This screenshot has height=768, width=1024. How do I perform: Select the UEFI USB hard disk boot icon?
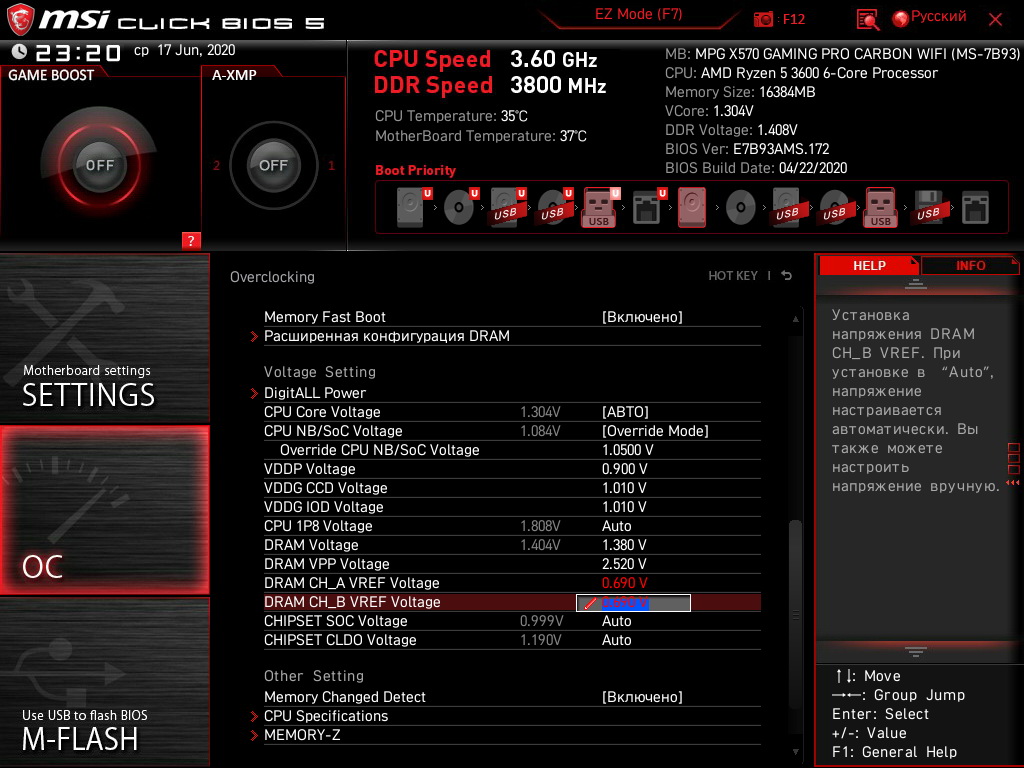508,208
